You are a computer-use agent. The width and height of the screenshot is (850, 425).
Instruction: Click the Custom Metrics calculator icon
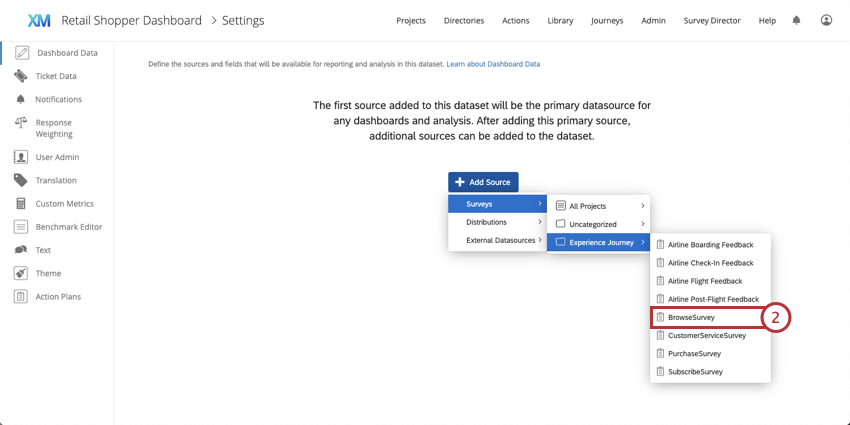[21, 204]
